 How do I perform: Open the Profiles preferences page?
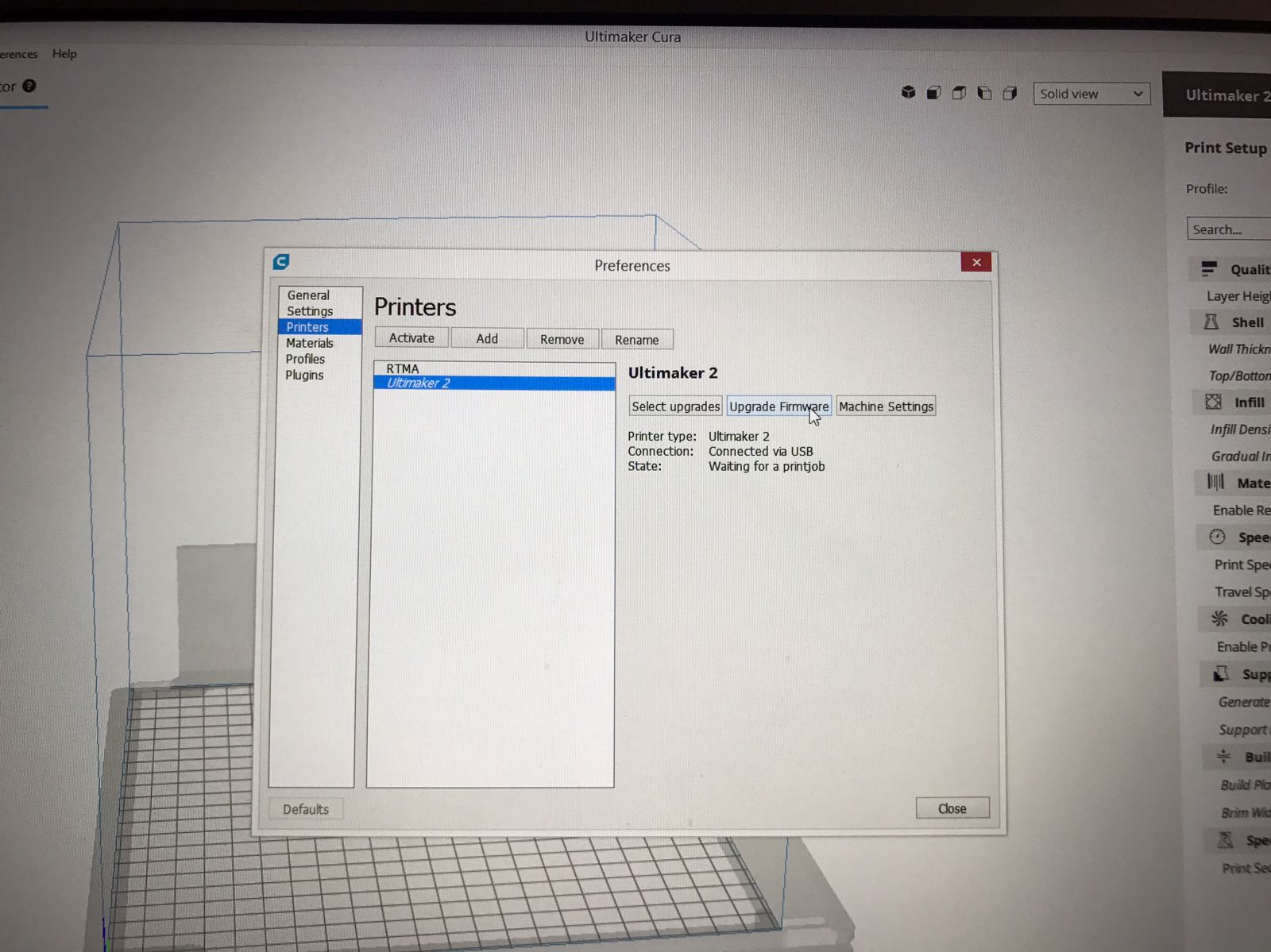coord(305,359)
